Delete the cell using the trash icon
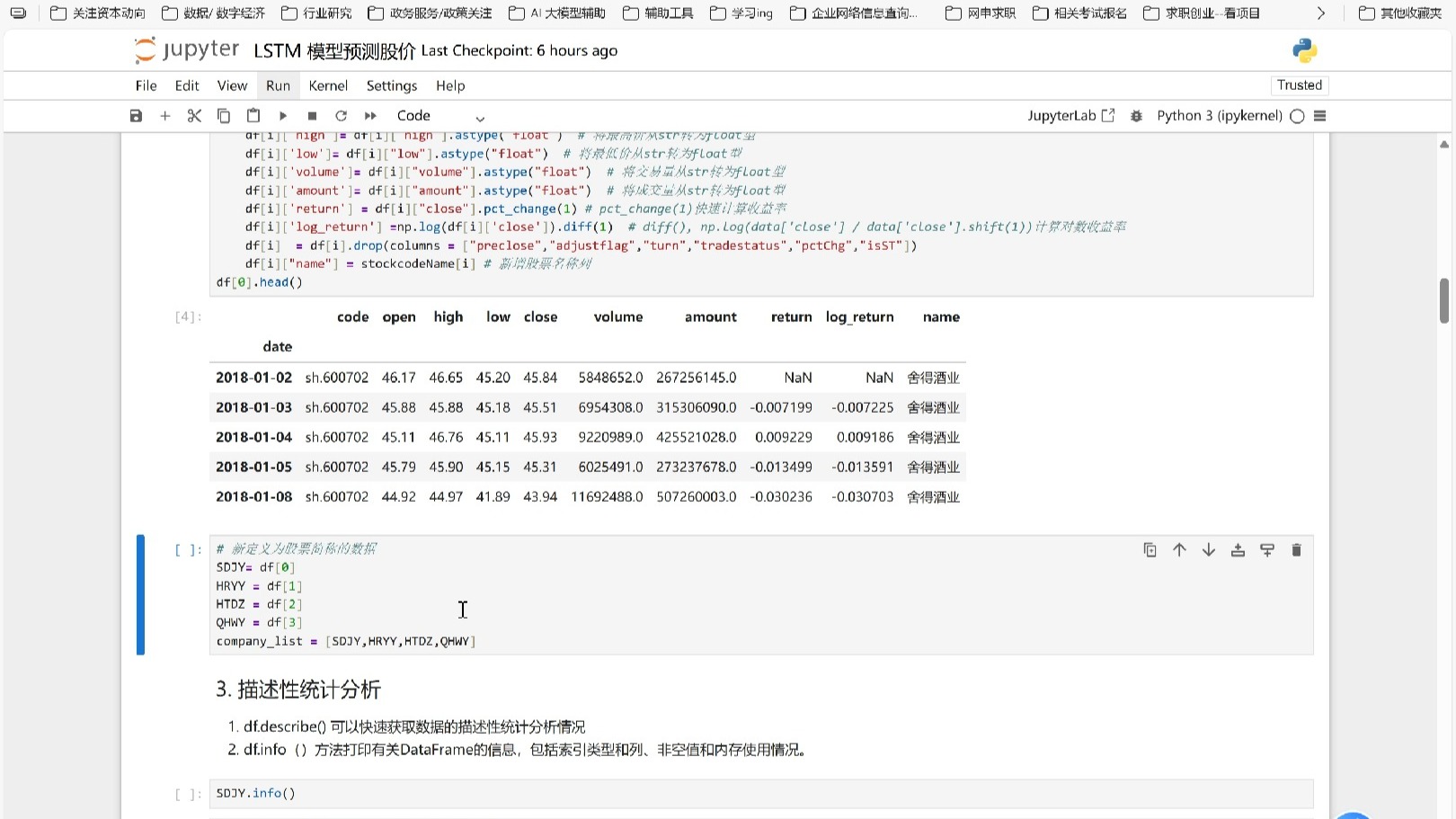The image size is (1456, 819). [1296, 549]
